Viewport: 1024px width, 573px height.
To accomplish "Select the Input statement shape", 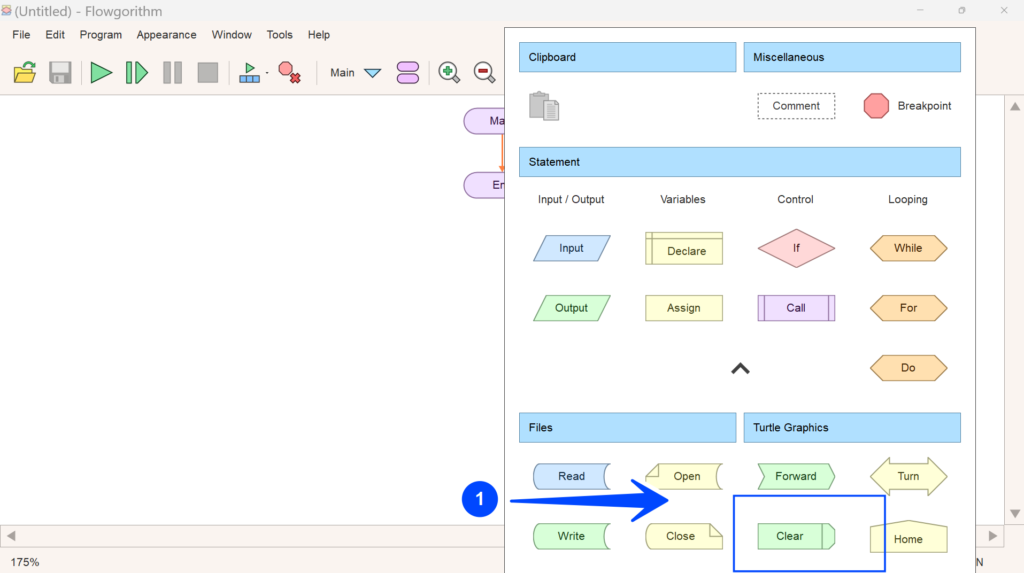I will (571, 248).
